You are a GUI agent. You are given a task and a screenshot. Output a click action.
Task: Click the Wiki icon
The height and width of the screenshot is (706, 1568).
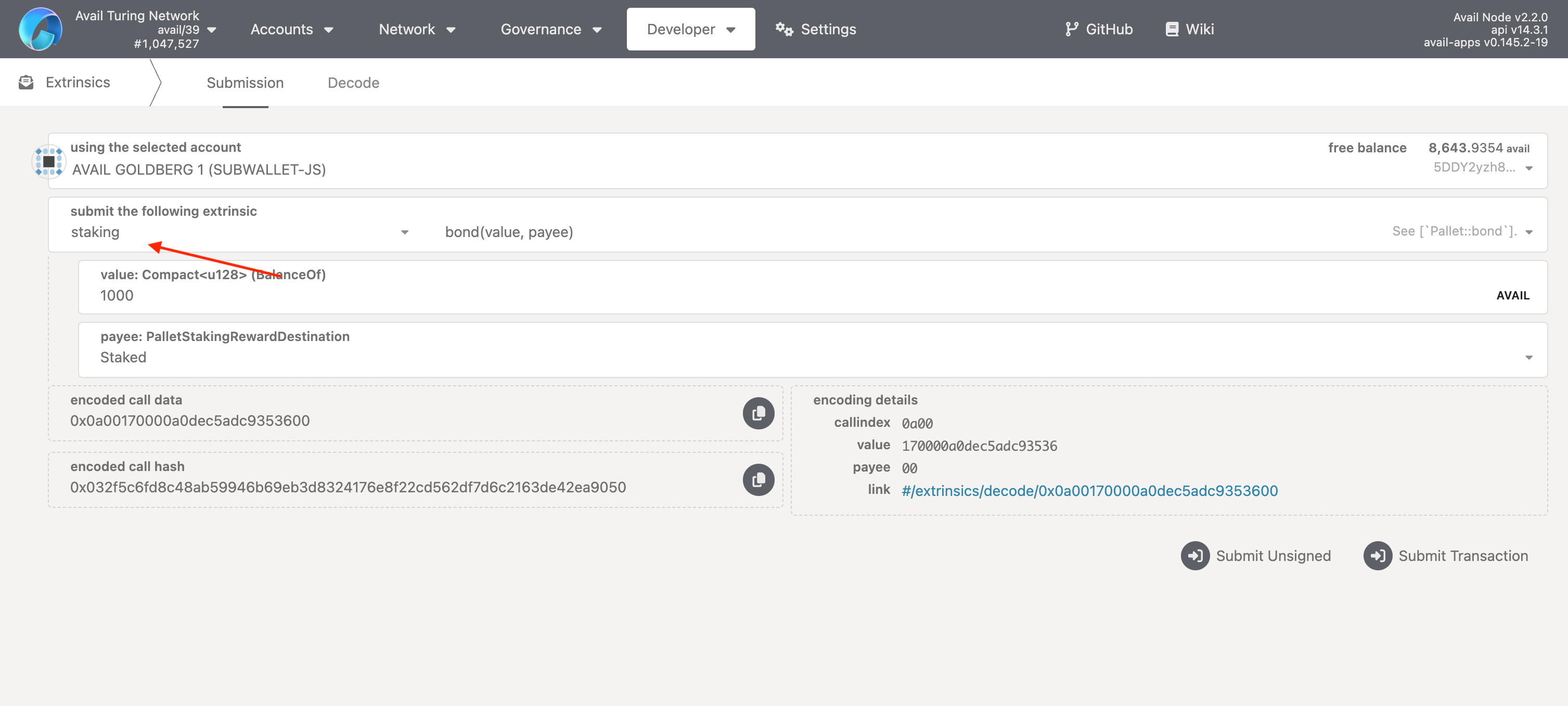coord(1171,28)
